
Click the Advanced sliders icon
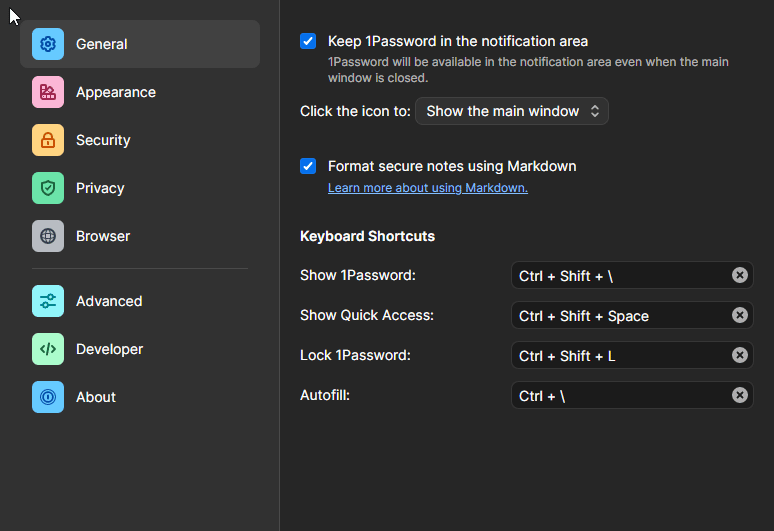coord(48,301)
